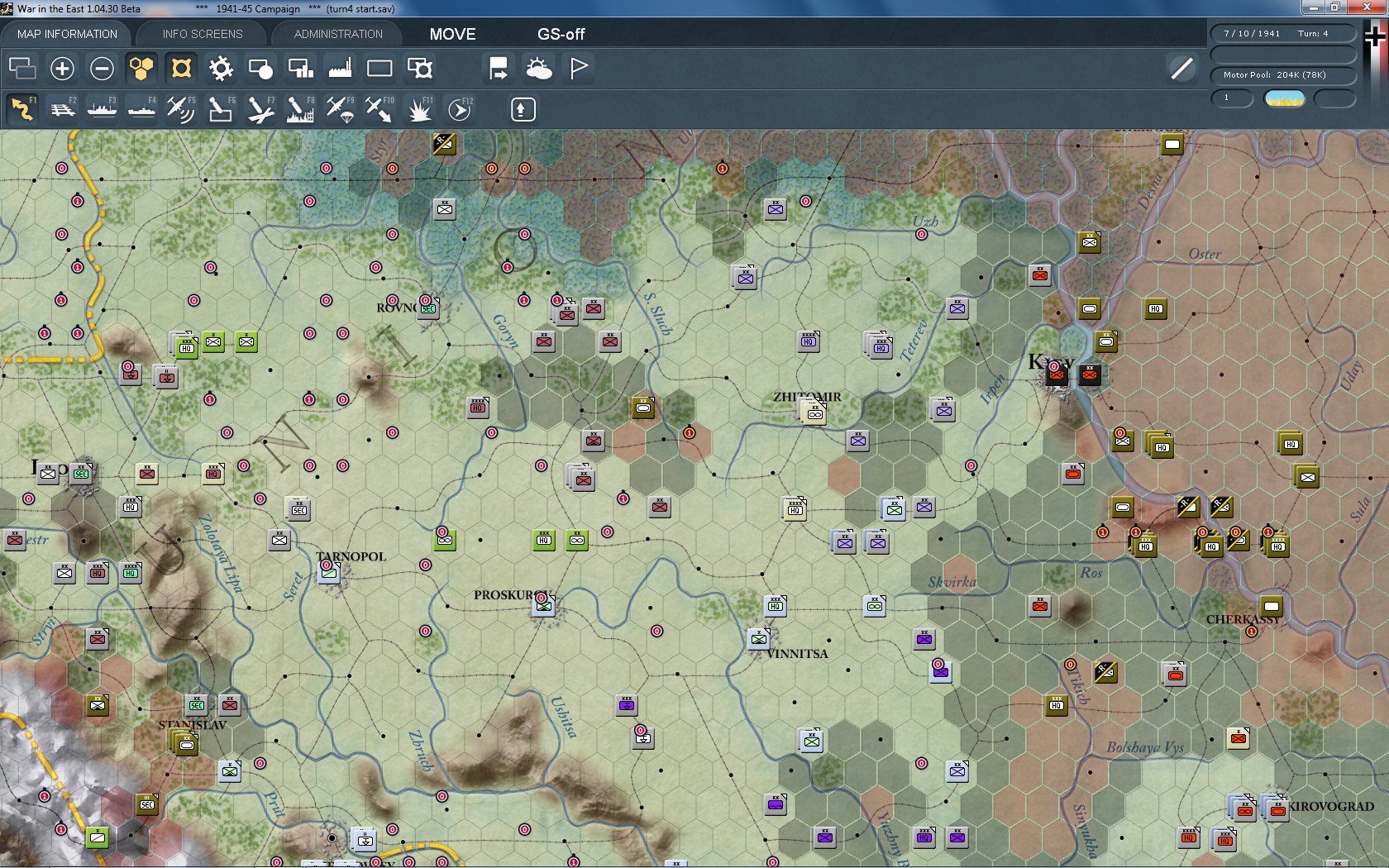Click the overlapping windows icon in toolbar
Image resolution: width=1389 pixels, height=868 pixels.
22,68
